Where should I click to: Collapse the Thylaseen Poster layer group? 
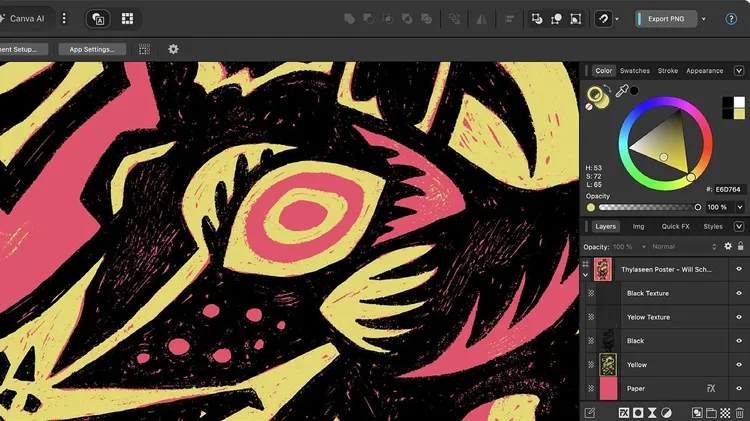click(x=586, y=273)
